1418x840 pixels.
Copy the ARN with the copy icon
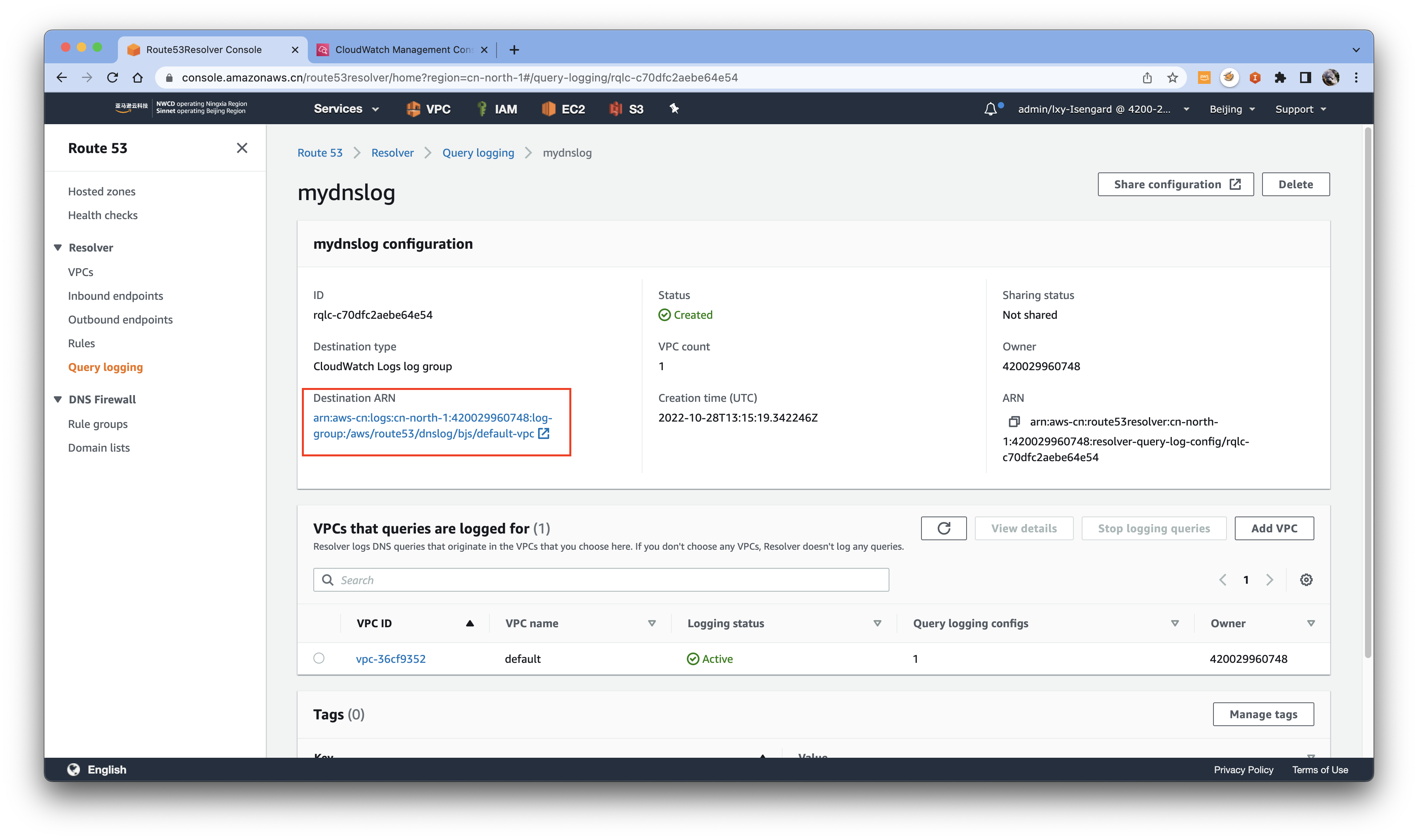pyautogui.click(x=1014, y=422)
